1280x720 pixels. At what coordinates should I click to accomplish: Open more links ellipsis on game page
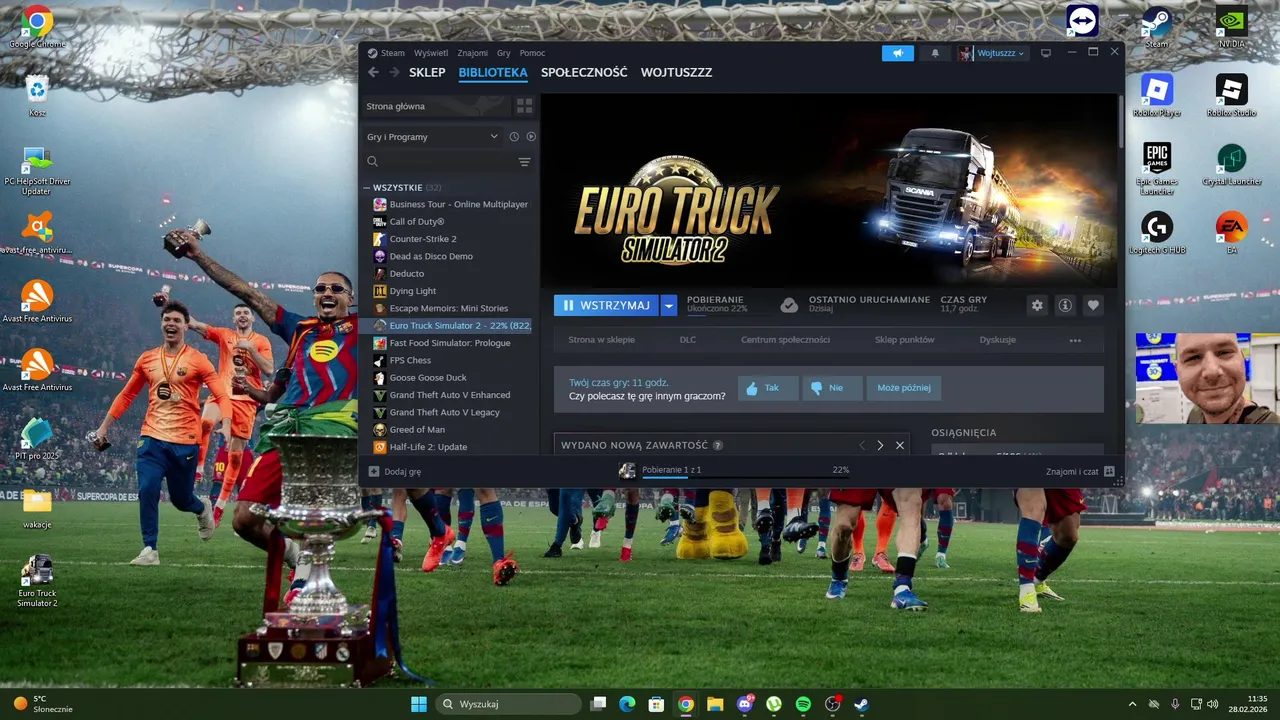point(1075,340)
